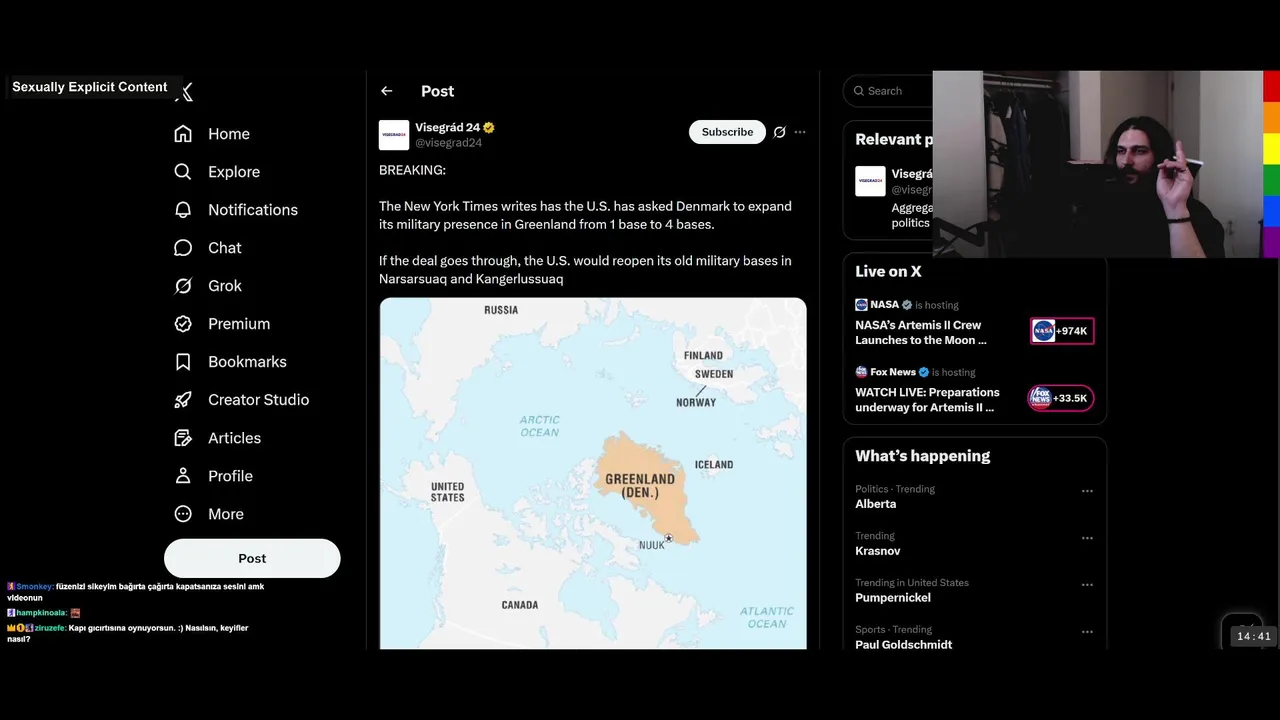Click the Pumpernickel trending topic
The width and height of the screenshot is (1280, 720).
893,598
